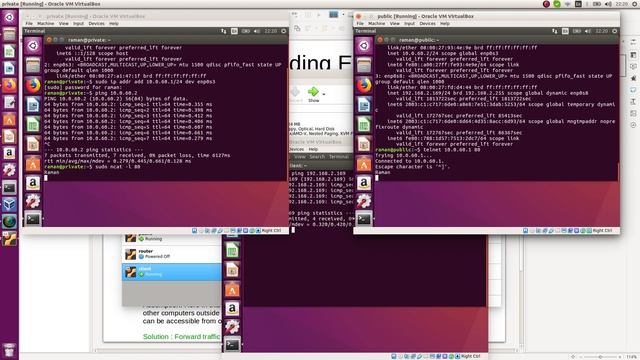Image resolution: width=640 pixels, height=360 pixels.
Task: Open Devices menu in the public VM window
Action: [427, 24]
